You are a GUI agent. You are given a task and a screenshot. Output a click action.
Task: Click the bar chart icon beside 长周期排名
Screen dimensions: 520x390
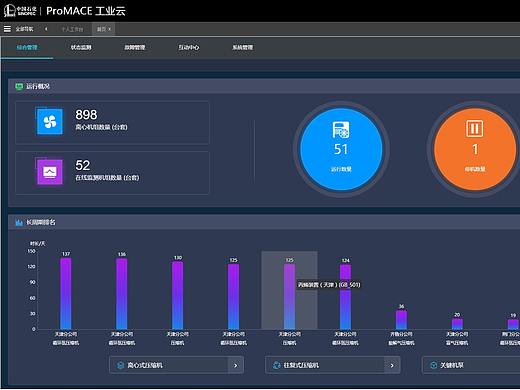tap(19, 222)
